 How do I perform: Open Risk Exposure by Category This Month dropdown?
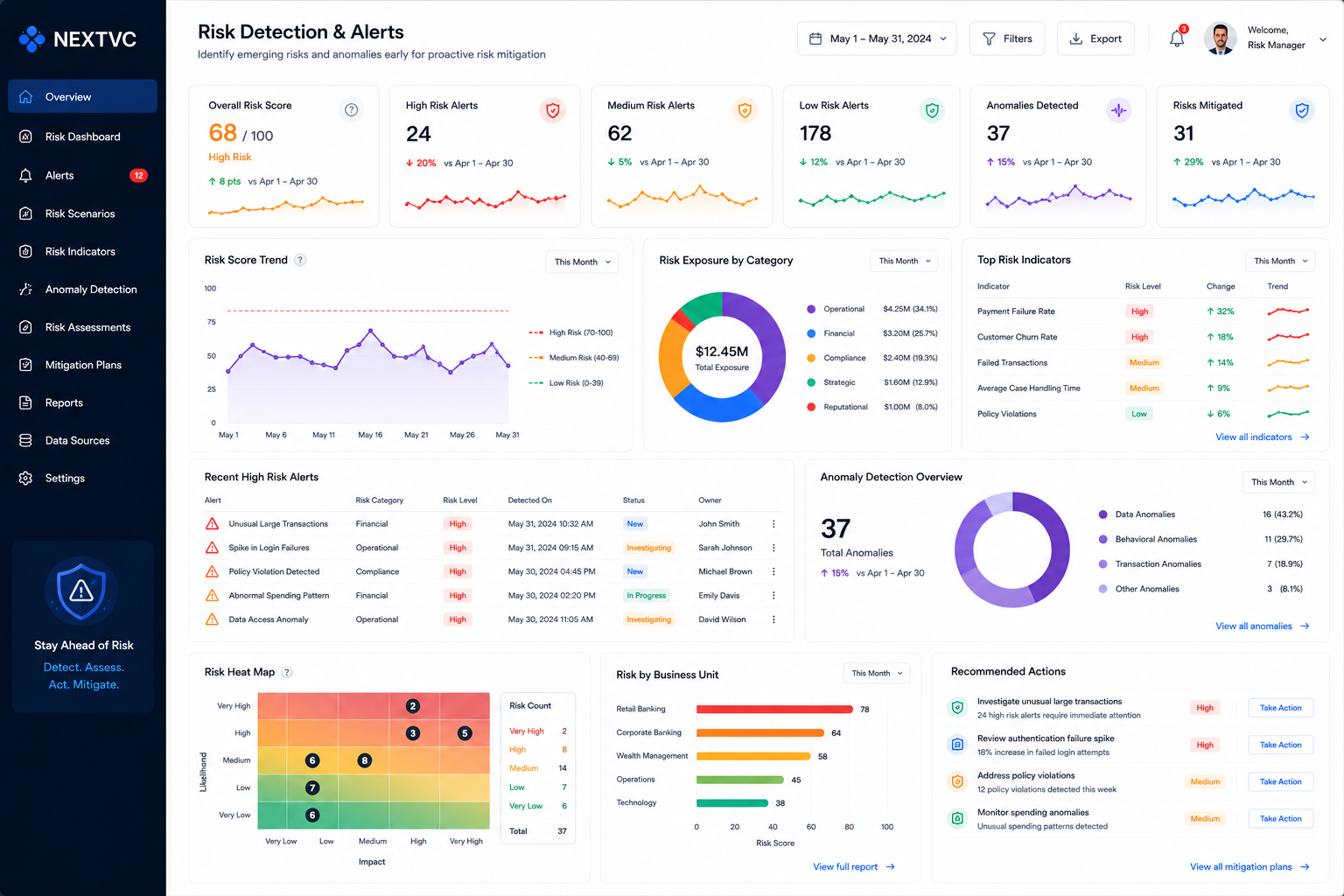904,261
